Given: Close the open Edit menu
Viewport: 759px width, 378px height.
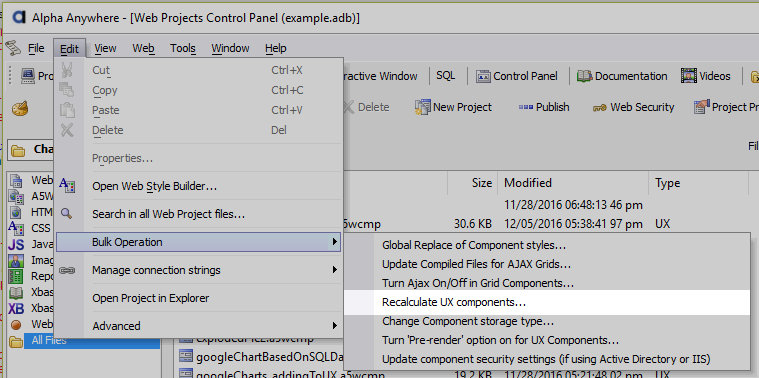Looking at the screenshot, I should click(x=70, y=48).
